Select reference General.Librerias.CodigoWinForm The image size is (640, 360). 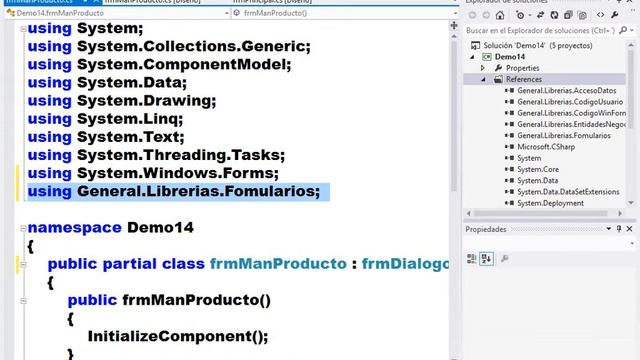pyautogui.click(x=571, y=113)
